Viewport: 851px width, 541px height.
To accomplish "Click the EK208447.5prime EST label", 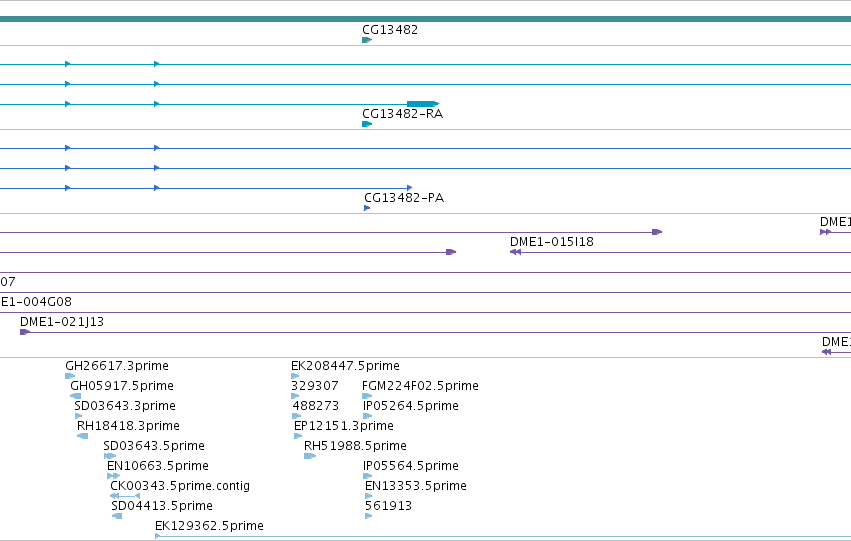I will point(345,366).
